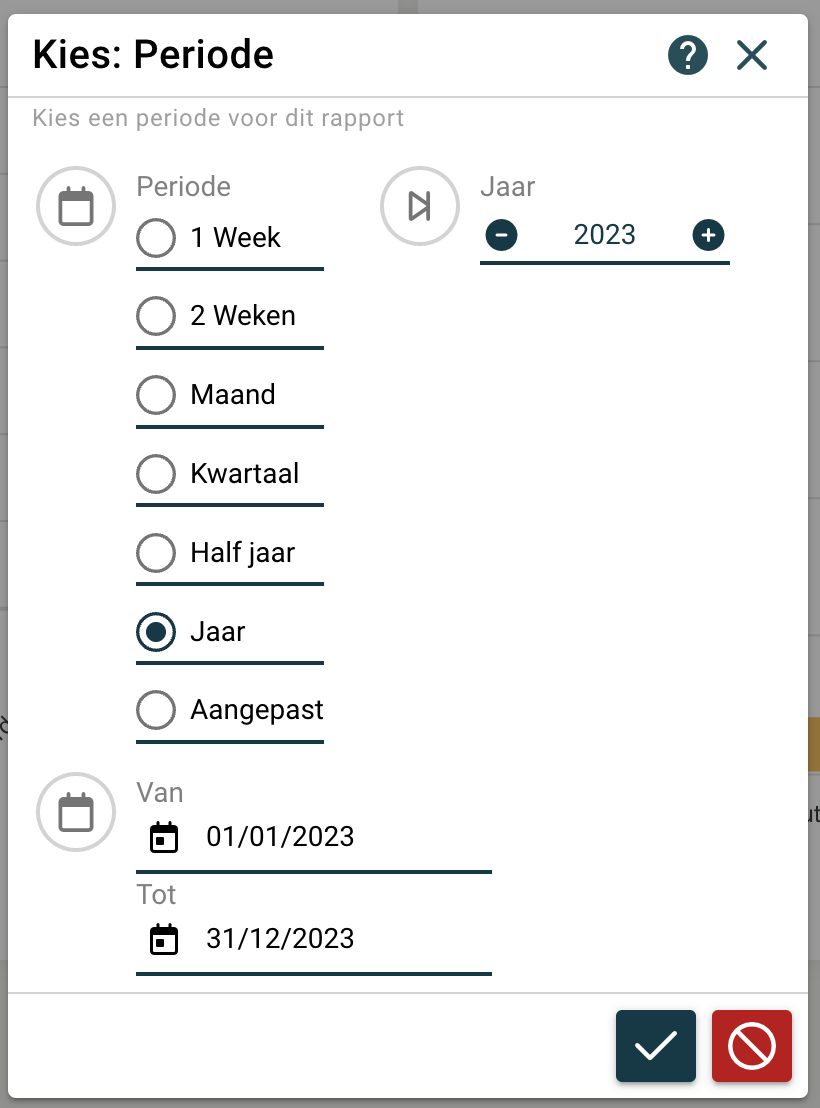Screen dimensions: 820x1108
Task: Cancel with the red prohibit button
Action: [x=752, y=1046]
